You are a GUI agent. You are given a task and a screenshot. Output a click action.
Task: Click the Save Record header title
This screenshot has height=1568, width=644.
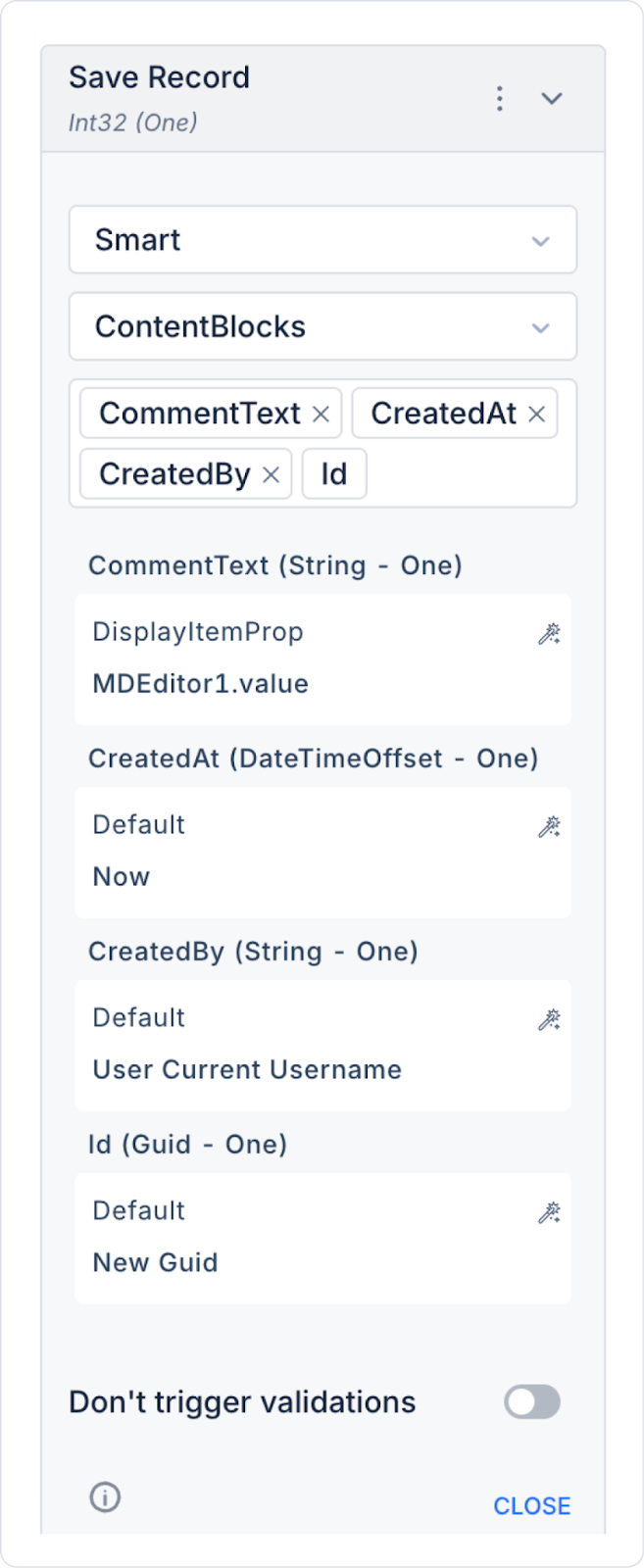tap(159, 77)
